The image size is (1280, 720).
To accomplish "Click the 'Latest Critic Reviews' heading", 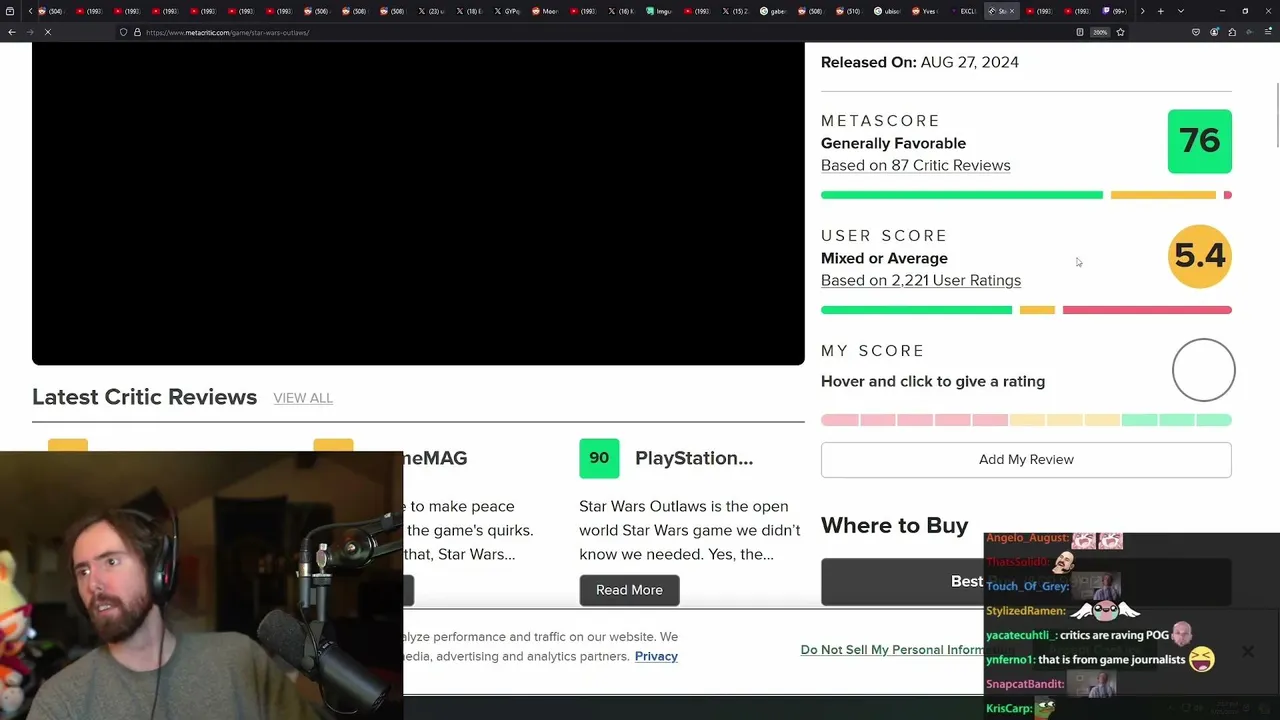I will 144,397.
